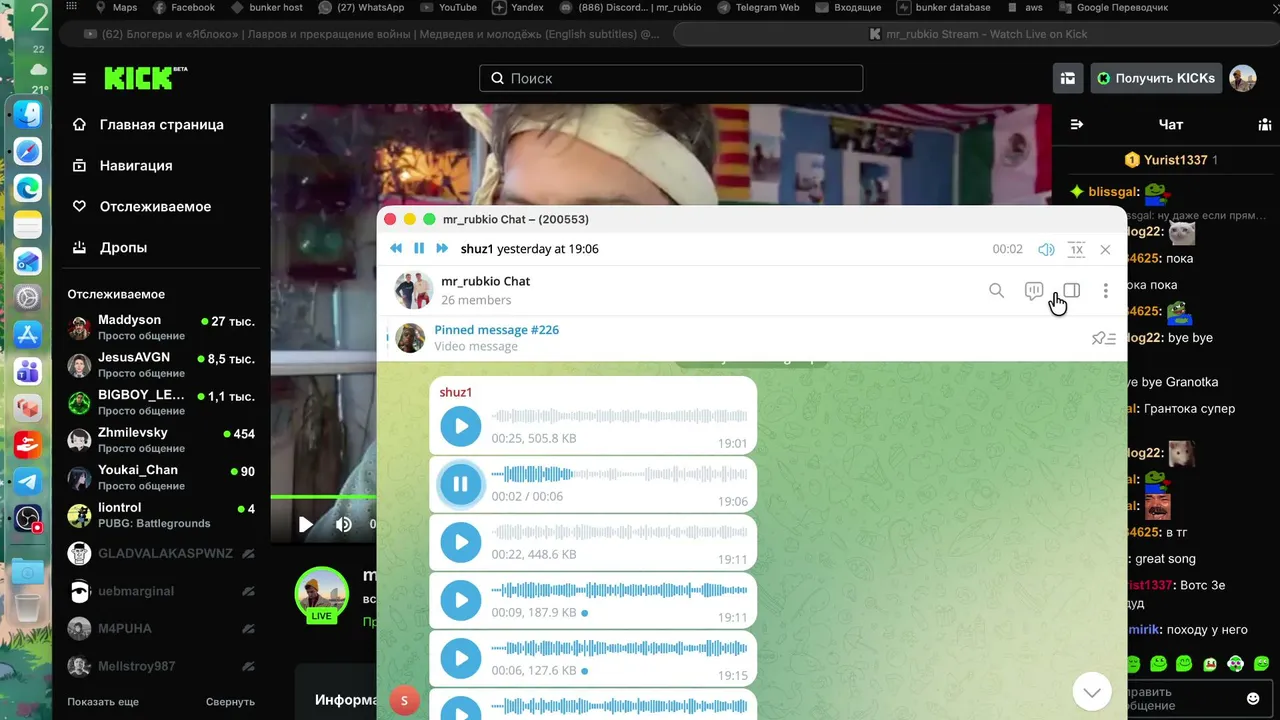
Task: Open Kick profile avatar menu
Action: point(1243,78)
